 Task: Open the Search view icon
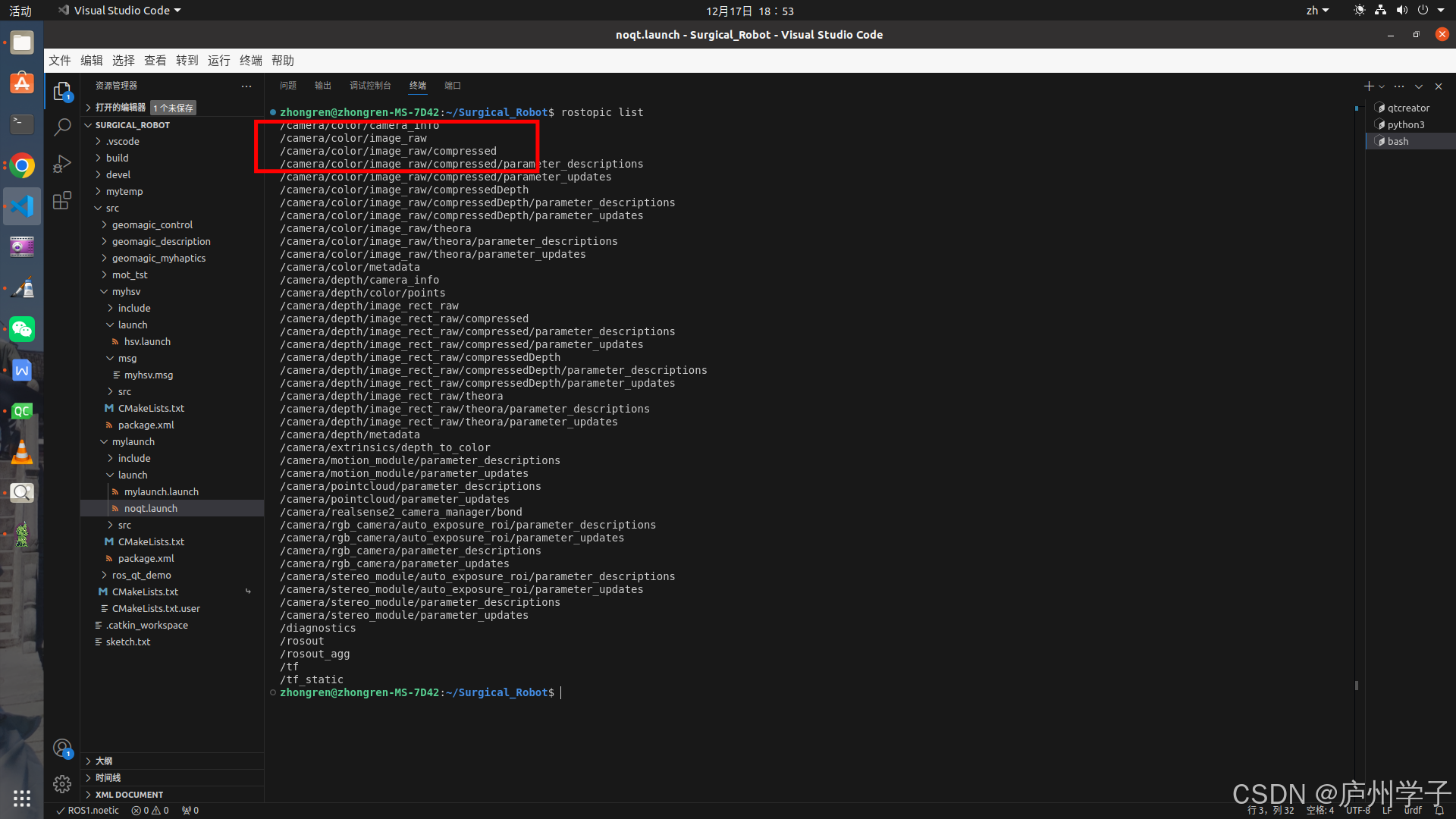62,127
